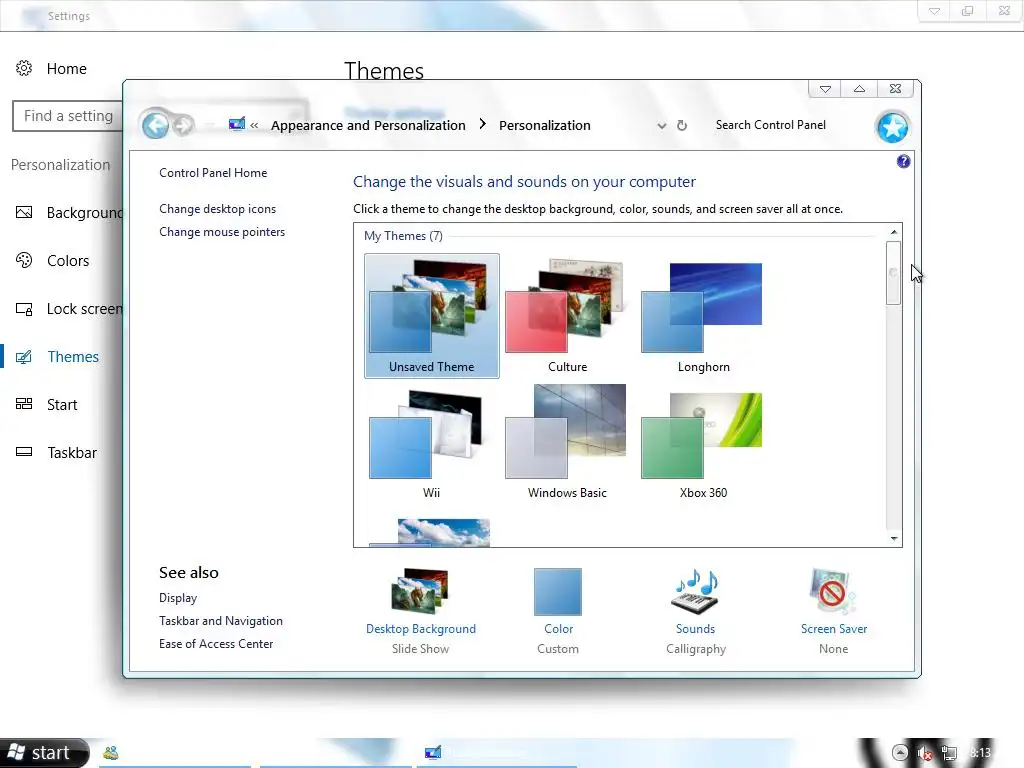
Task: Open Change mouse pointers link
Action: [222, 232]
